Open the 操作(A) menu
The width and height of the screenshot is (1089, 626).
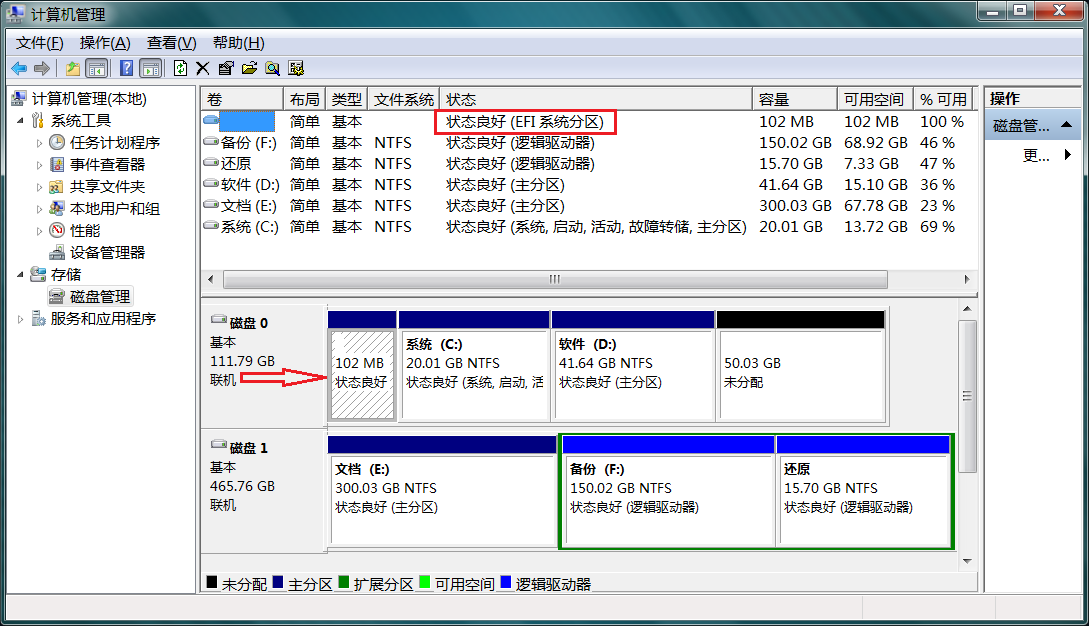[x=105, y=43]
